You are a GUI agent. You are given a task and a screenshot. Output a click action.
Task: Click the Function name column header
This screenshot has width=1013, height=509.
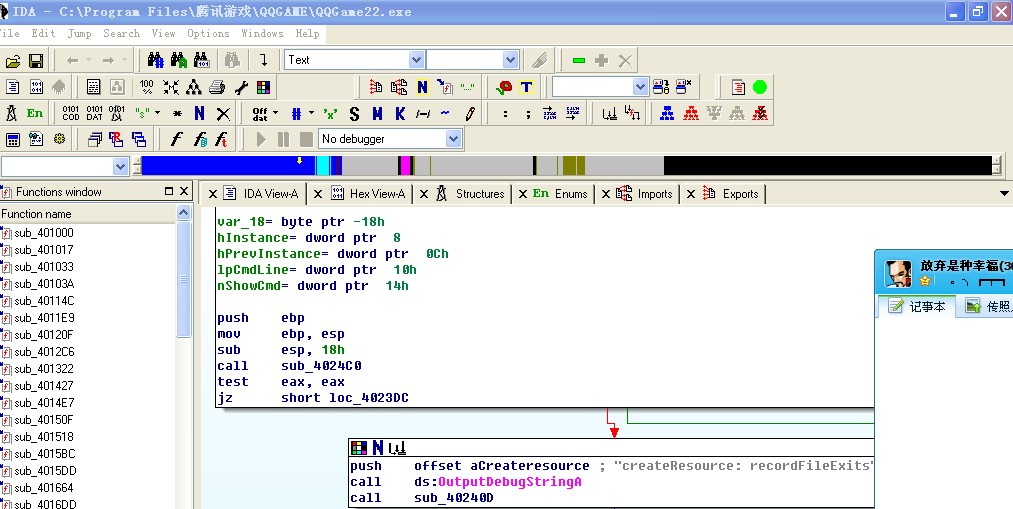tap(87, 214)
